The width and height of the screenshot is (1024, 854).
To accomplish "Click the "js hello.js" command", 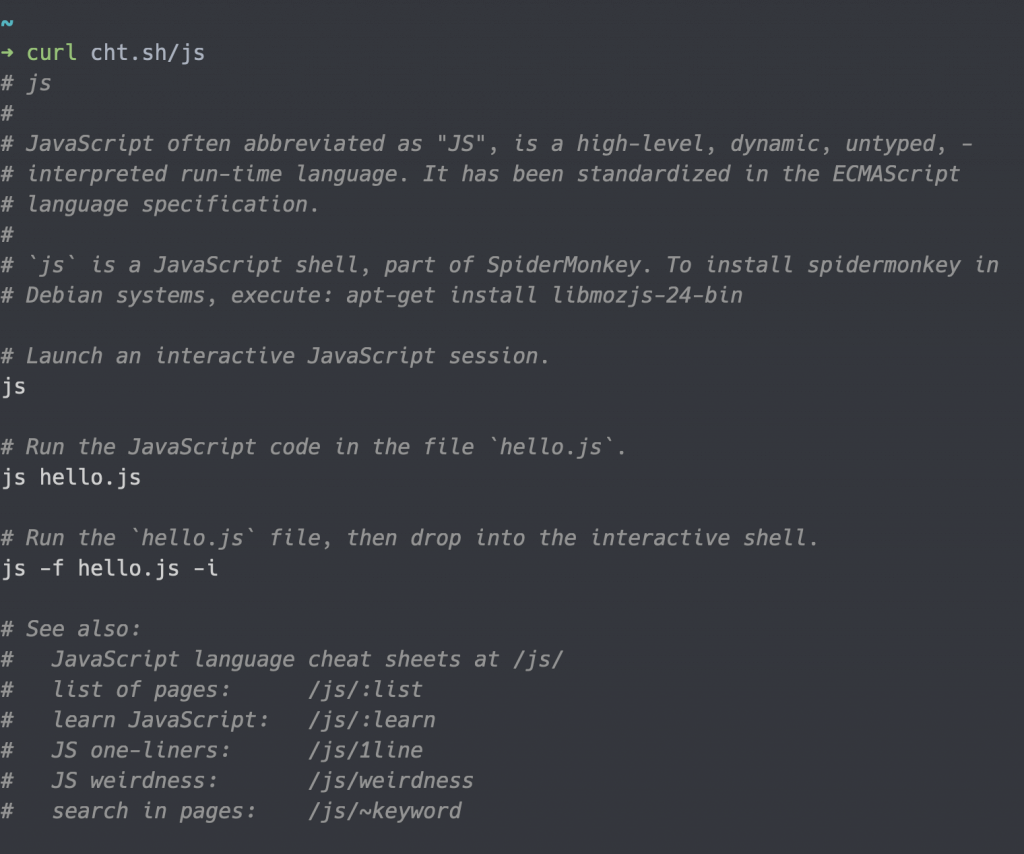I will [72, 478].
